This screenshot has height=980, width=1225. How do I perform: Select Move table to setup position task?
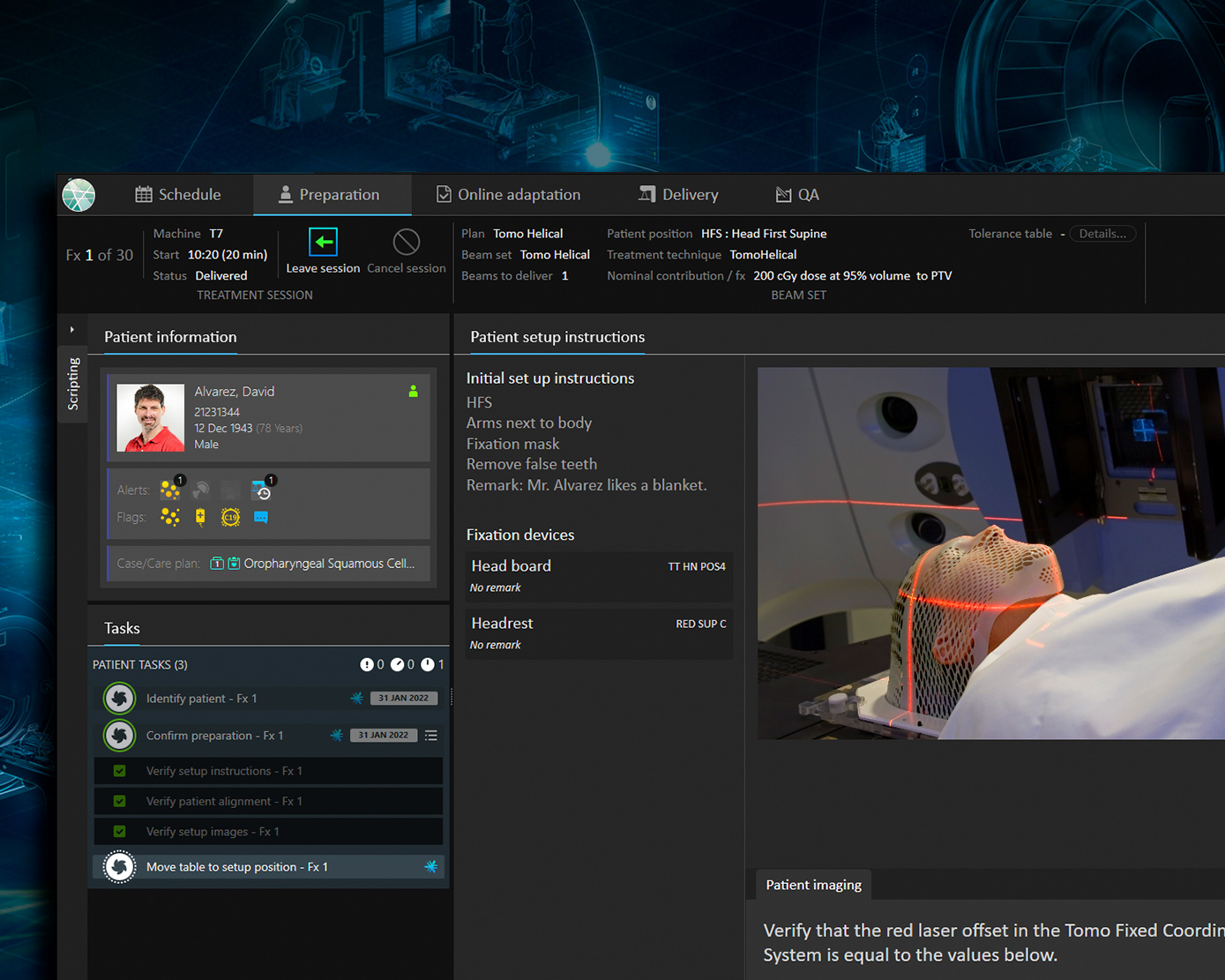point(236,867)
